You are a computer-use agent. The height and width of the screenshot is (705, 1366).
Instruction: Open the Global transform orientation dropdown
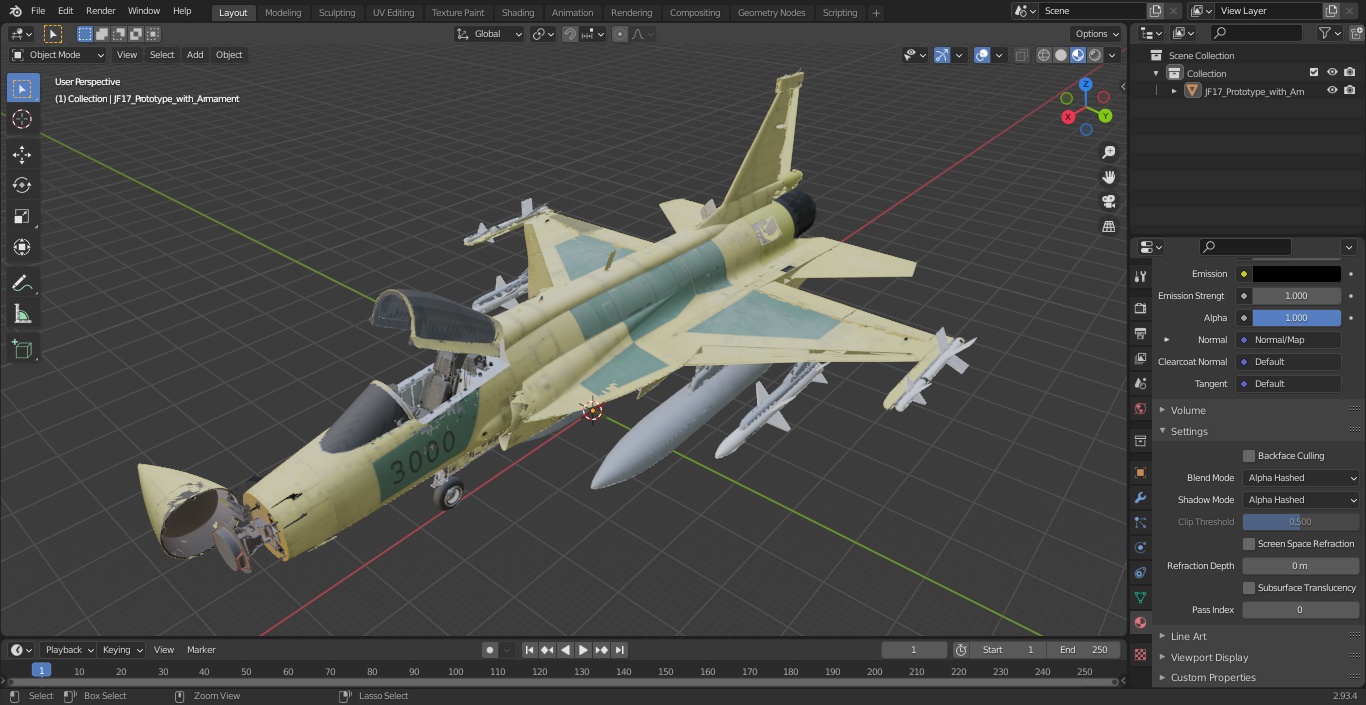489,34
